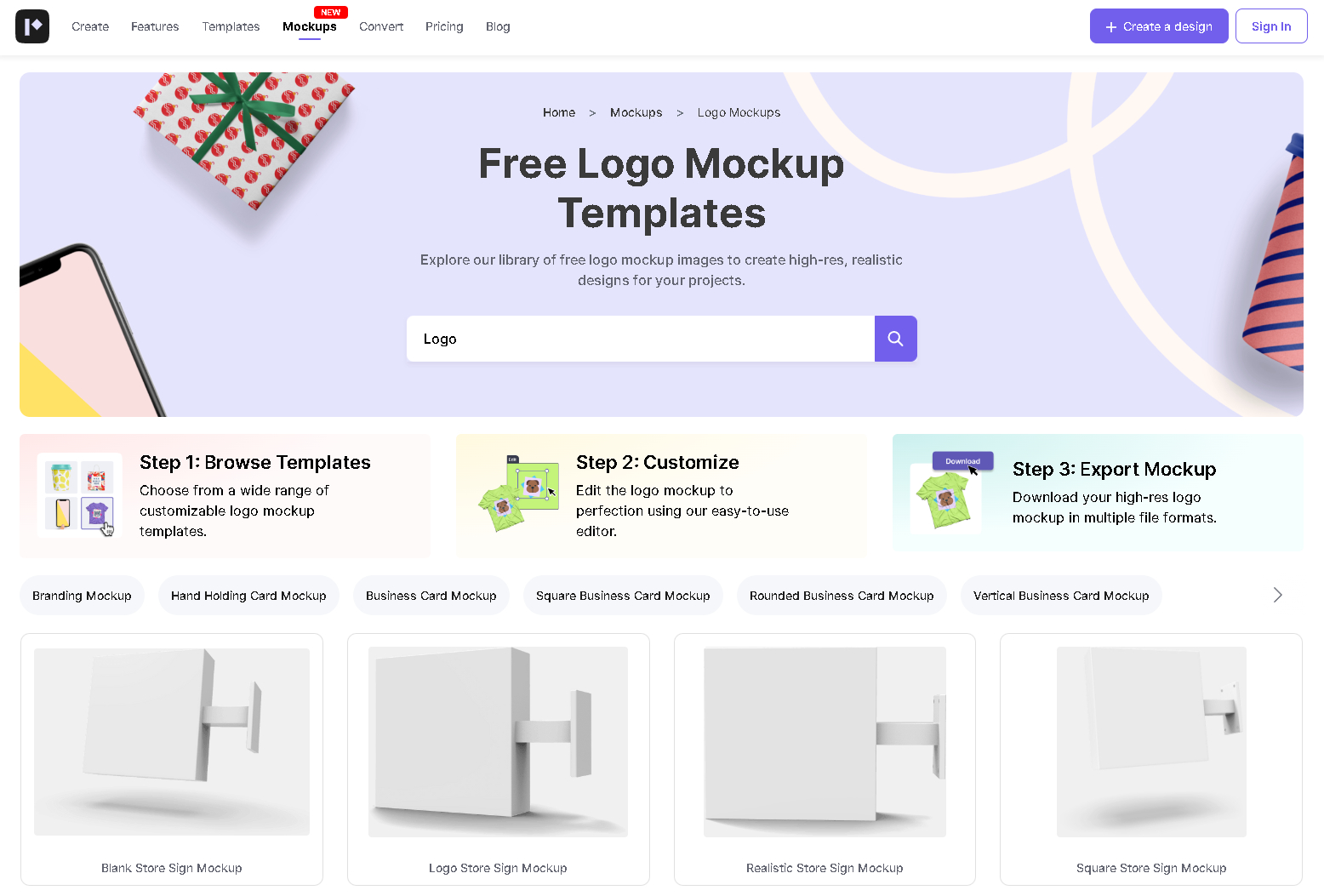Open Realistic Store Sign Mockup thumbnail
This screenshot has height=896, width=1324.
pos(825,742)
